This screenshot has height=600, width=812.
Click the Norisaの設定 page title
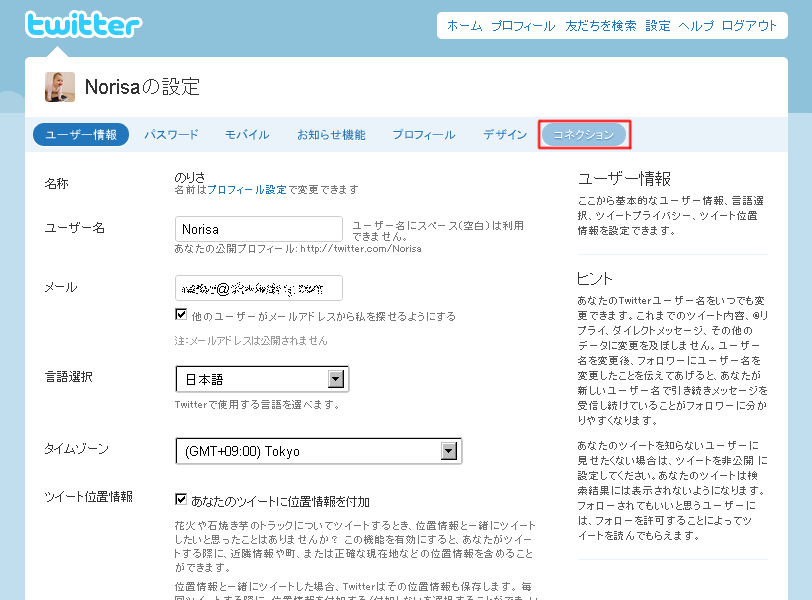(142, 87)
